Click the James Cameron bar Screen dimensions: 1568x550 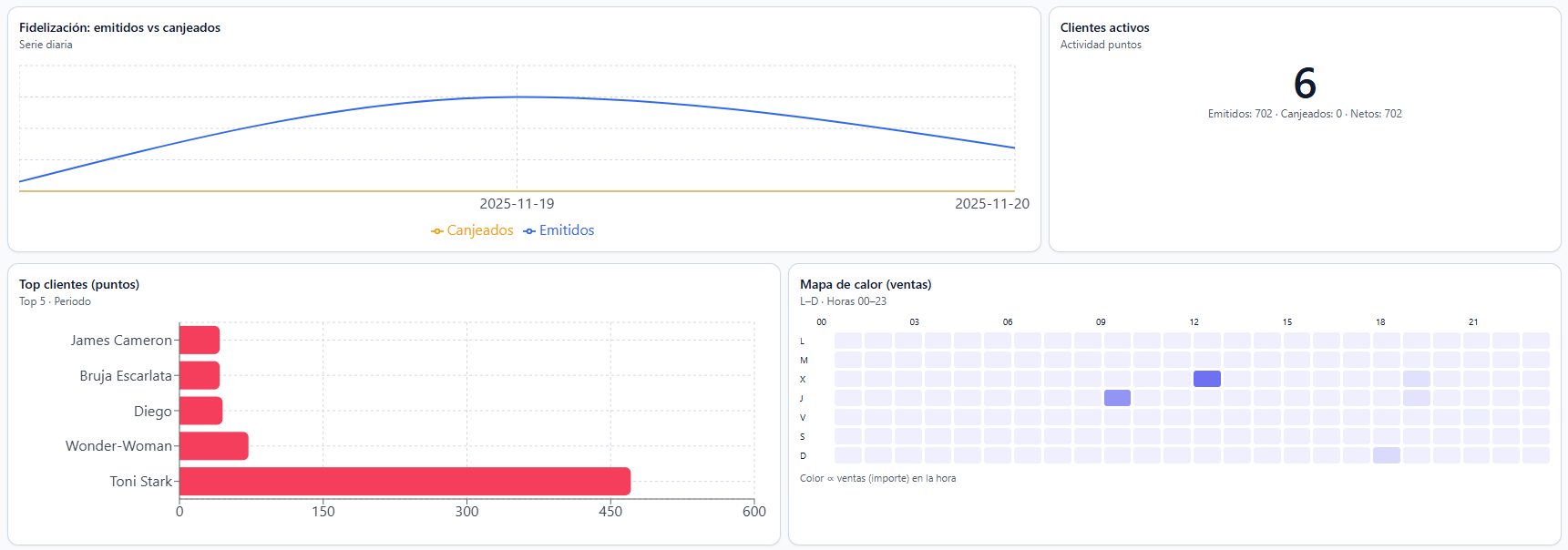200,340
